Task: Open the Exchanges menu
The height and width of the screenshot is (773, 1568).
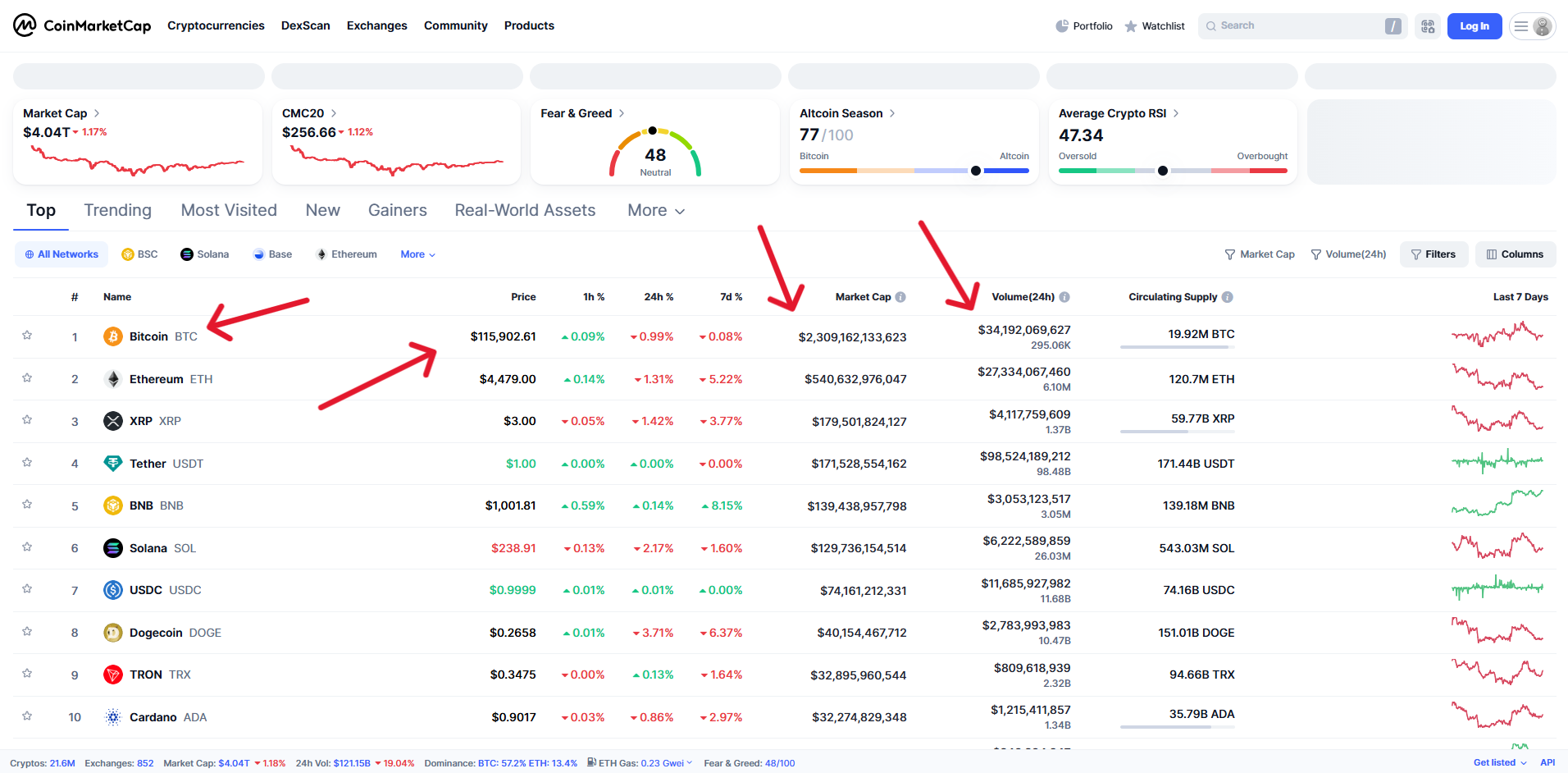Action: click(376, 26)
